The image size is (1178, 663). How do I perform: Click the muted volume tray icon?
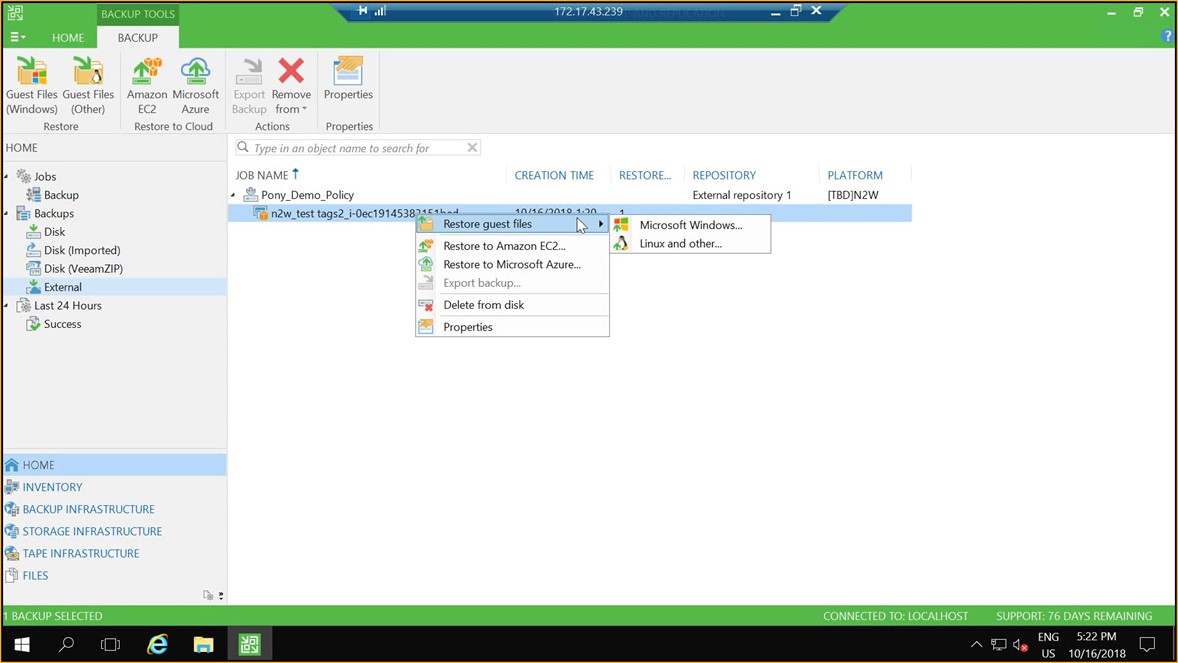[1019, 644]
